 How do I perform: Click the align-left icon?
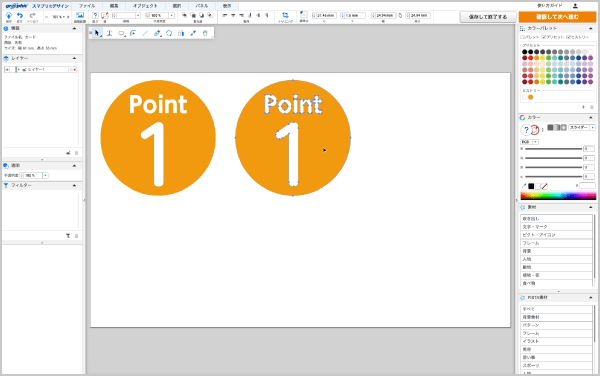tap(225, 15)
